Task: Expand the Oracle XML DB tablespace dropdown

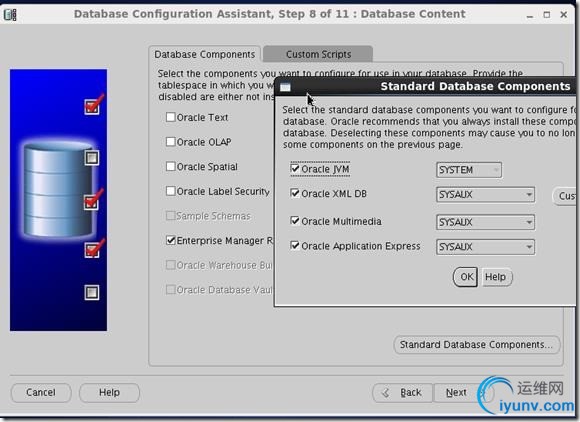Action: [485, 195]
